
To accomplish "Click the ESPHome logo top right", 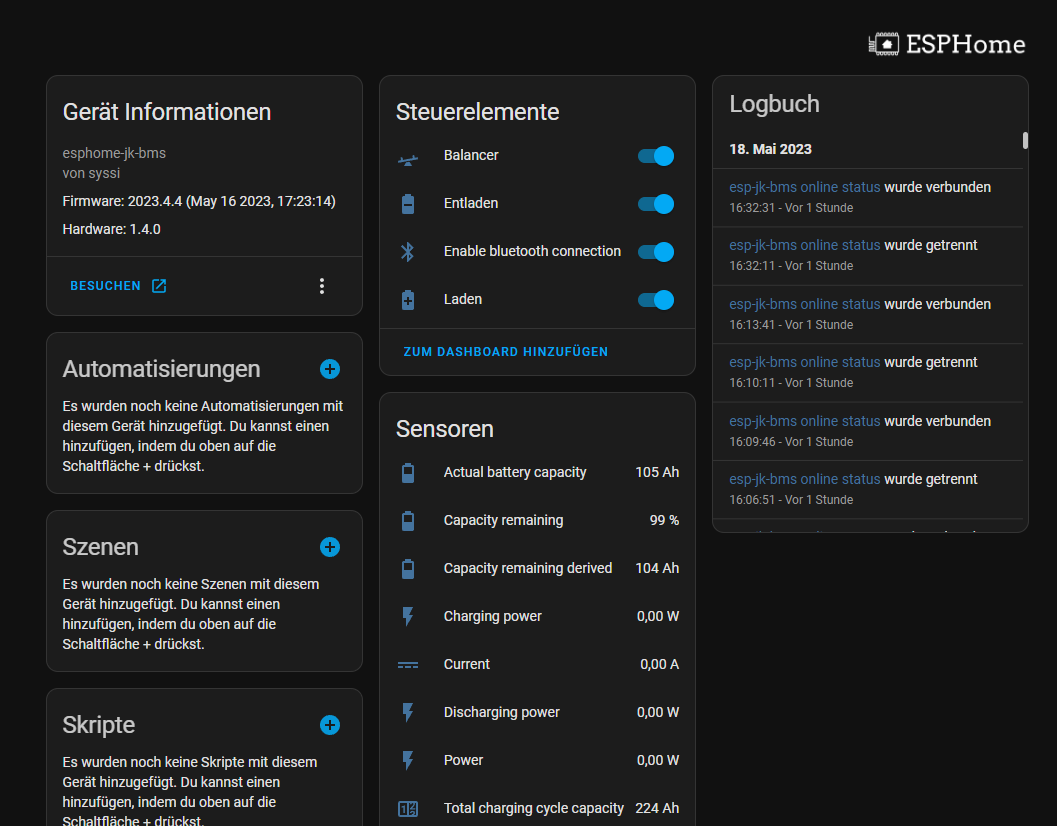I will tap(946, 43).
